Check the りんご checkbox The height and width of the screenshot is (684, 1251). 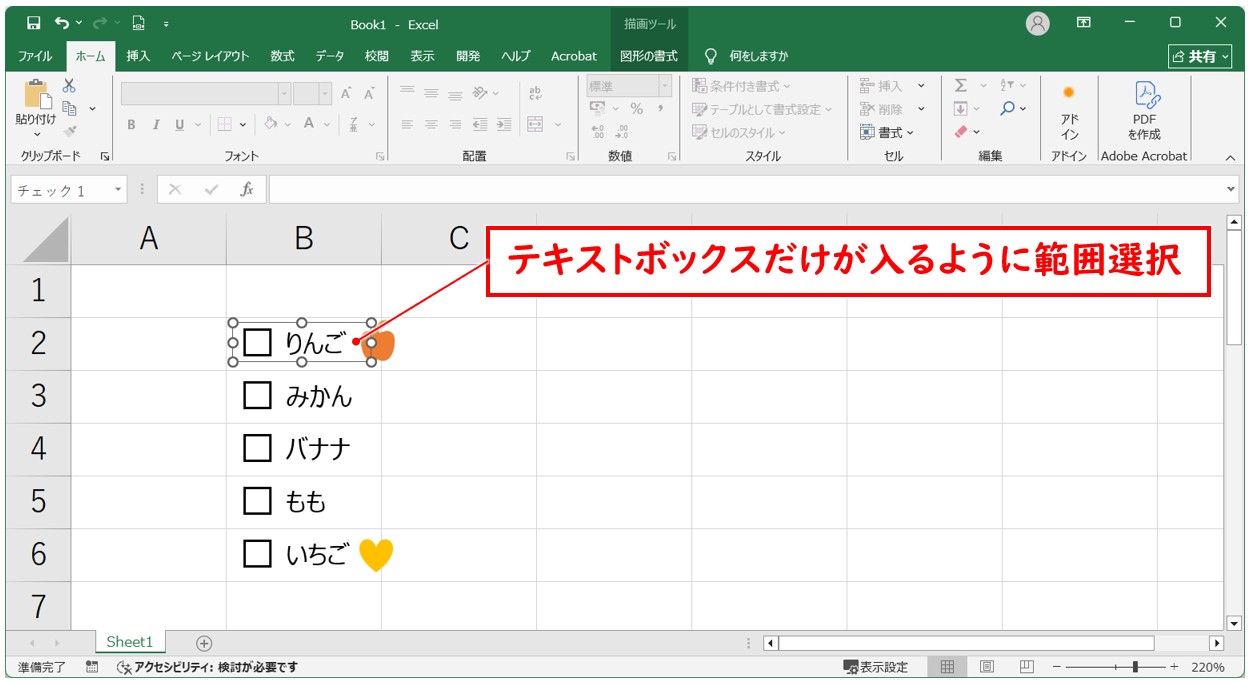click(258, 343)
